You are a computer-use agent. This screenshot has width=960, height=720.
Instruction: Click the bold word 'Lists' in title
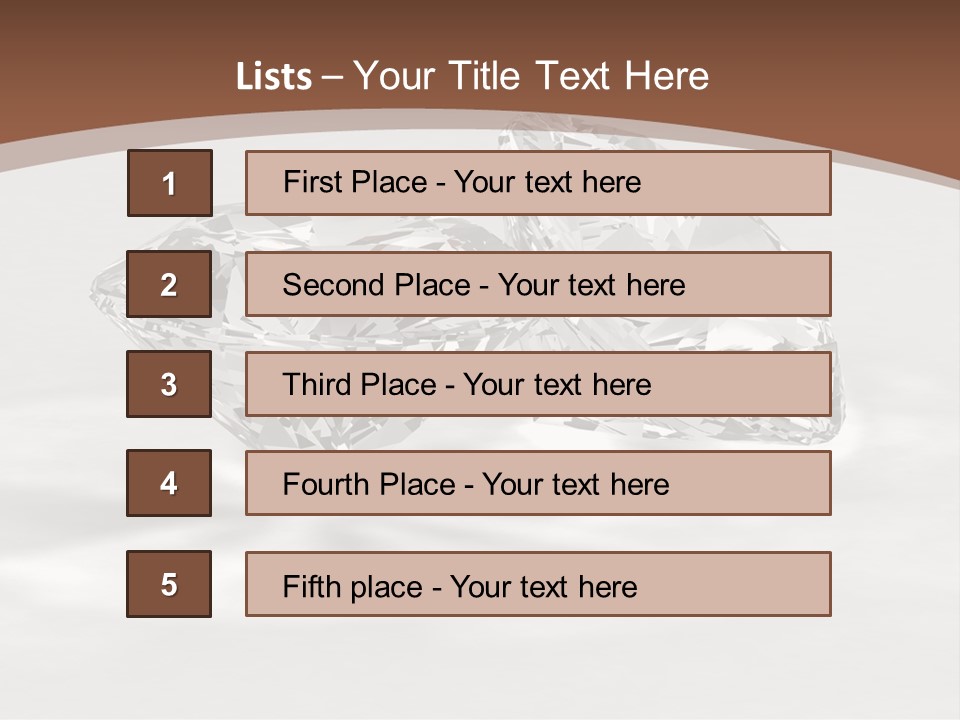274,76
